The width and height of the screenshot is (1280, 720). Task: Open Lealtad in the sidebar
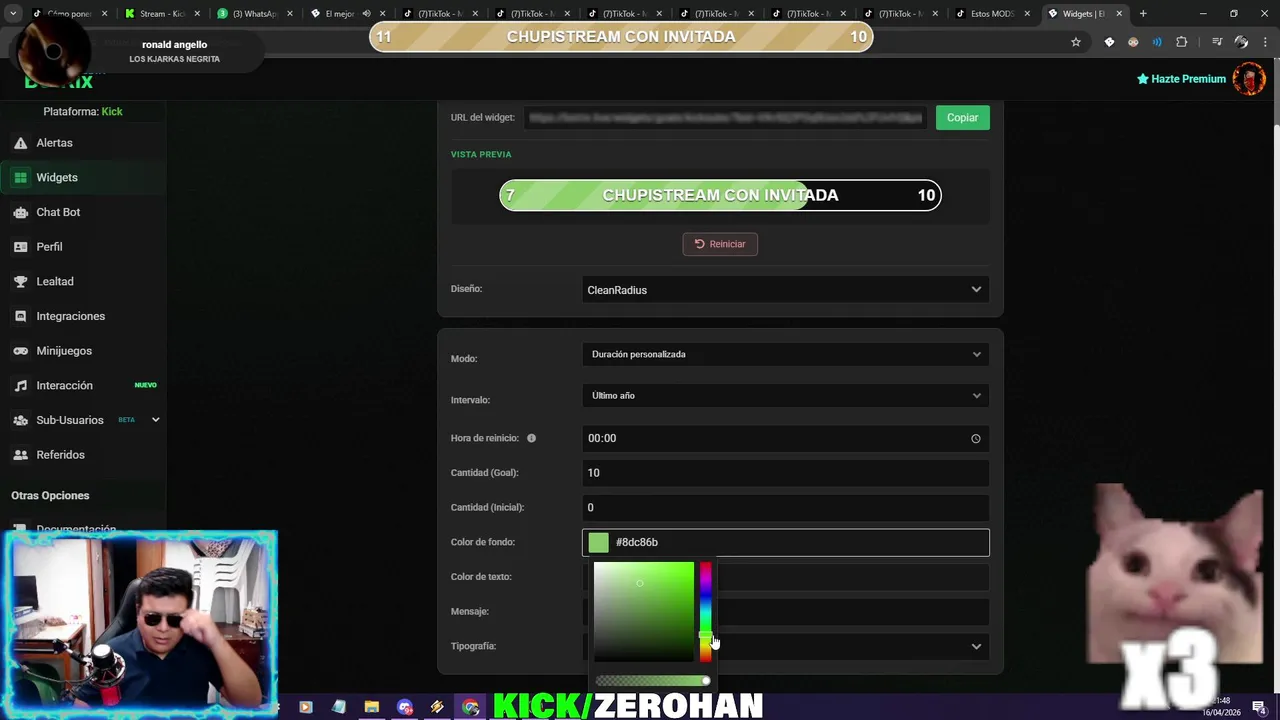(55, 282)
